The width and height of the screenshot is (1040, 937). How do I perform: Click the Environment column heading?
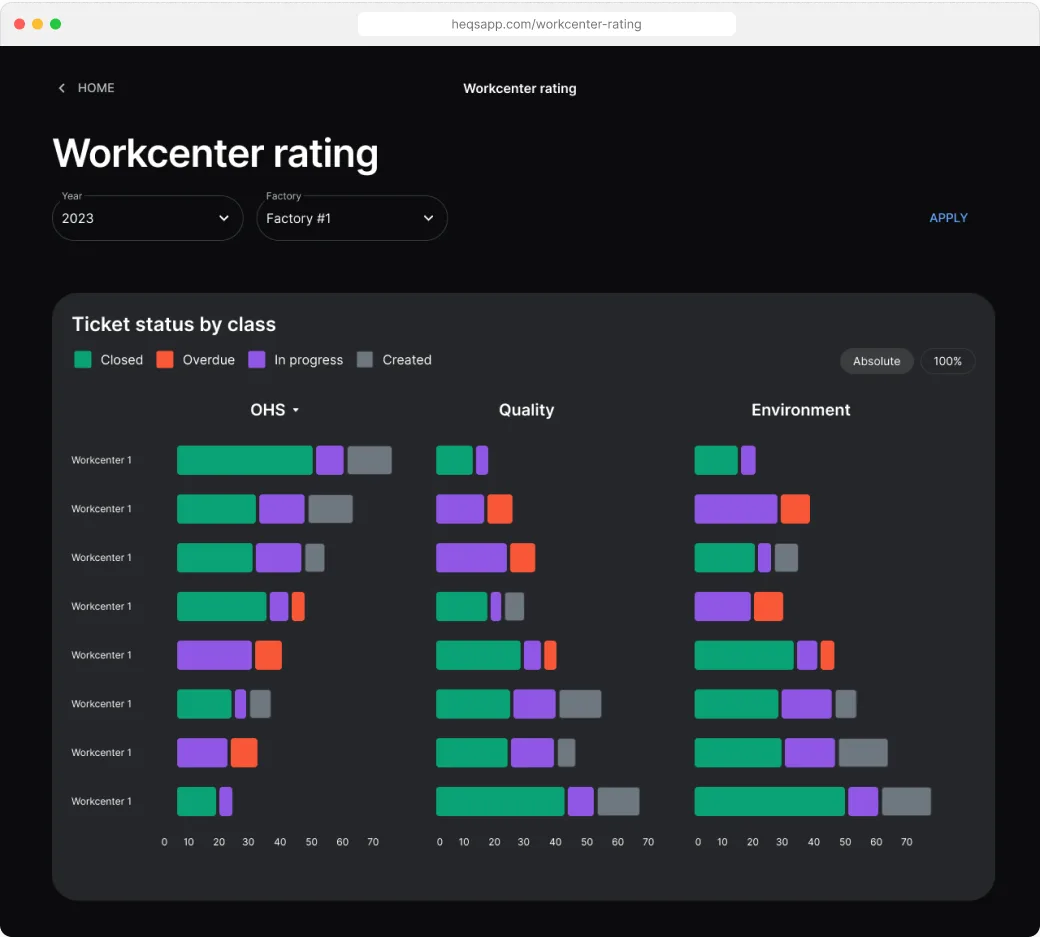click(x=801, y=410)
